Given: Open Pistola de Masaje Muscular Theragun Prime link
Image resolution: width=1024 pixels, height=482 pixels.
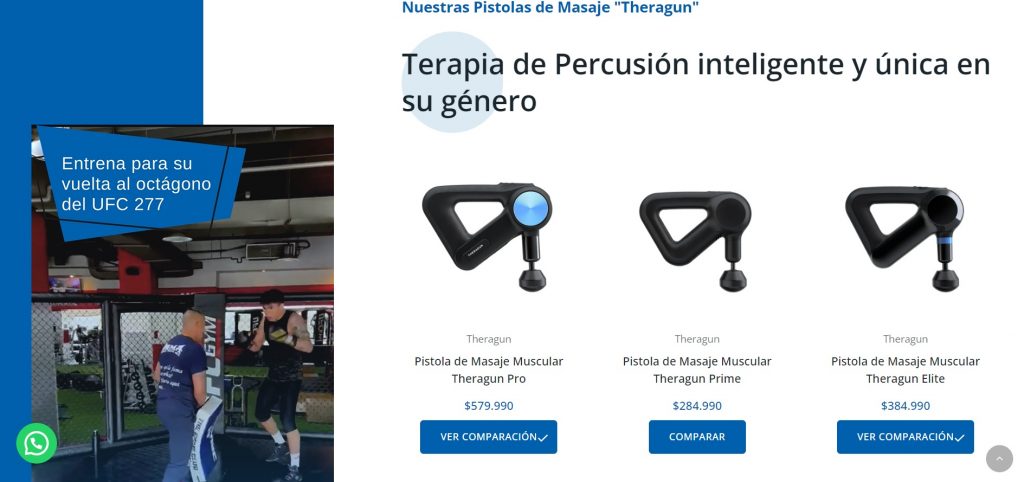Looking at the screenshot, I should (697, 370).
